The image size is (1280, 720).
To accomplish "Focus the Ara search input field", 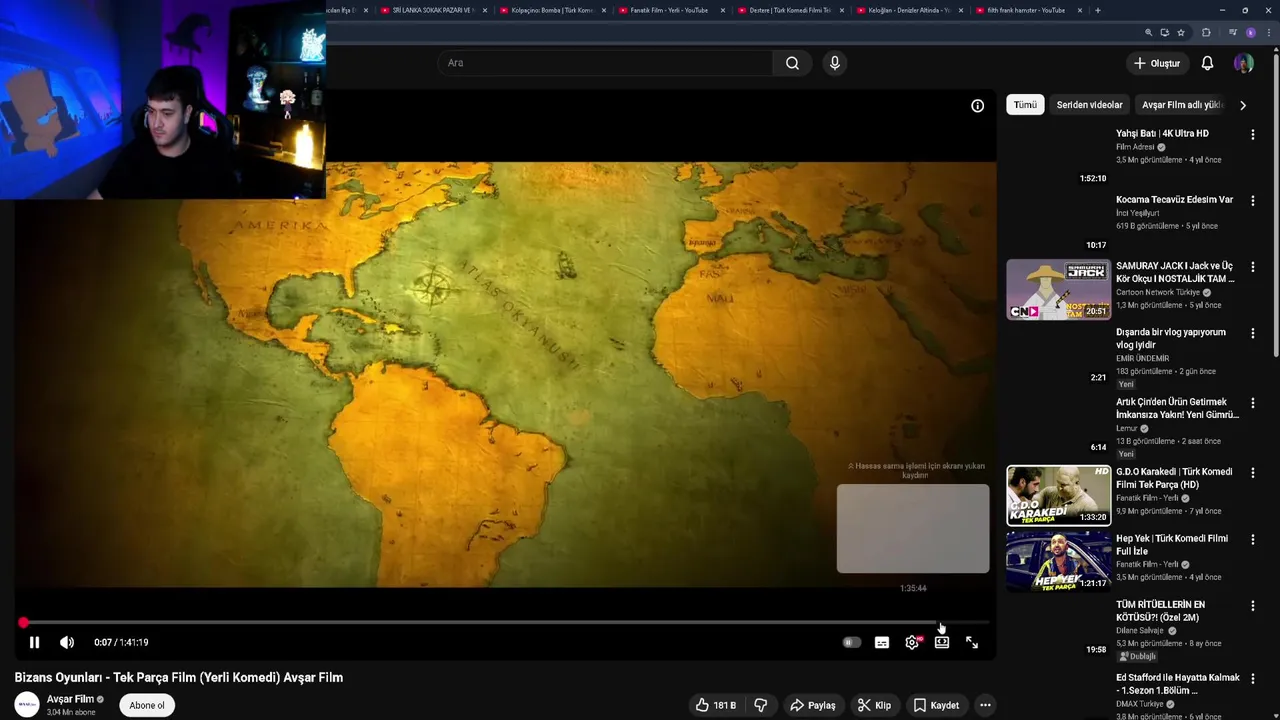I will point(606,63).
